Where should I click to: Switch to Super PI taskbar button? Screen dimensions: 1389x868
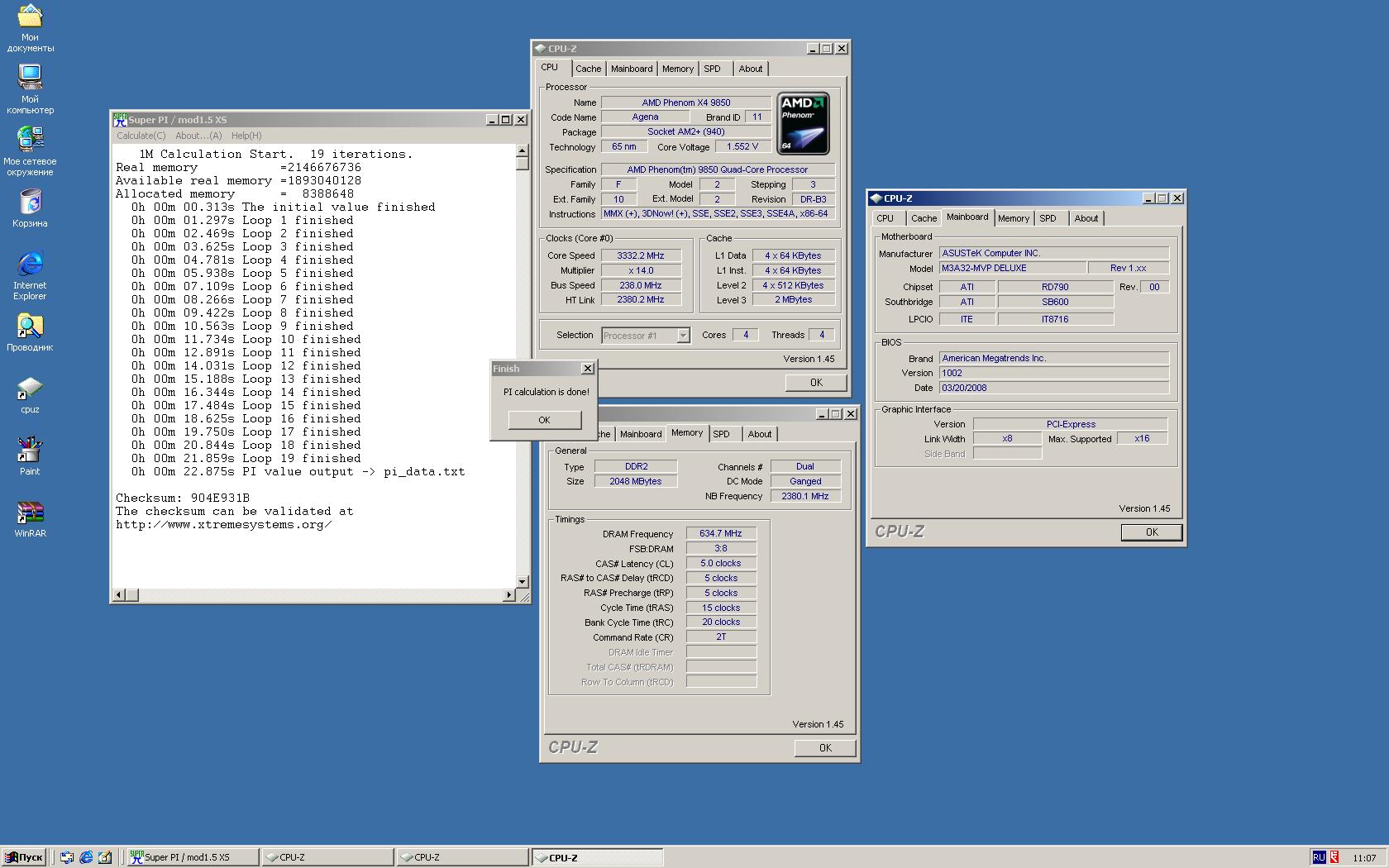point(193,857)
